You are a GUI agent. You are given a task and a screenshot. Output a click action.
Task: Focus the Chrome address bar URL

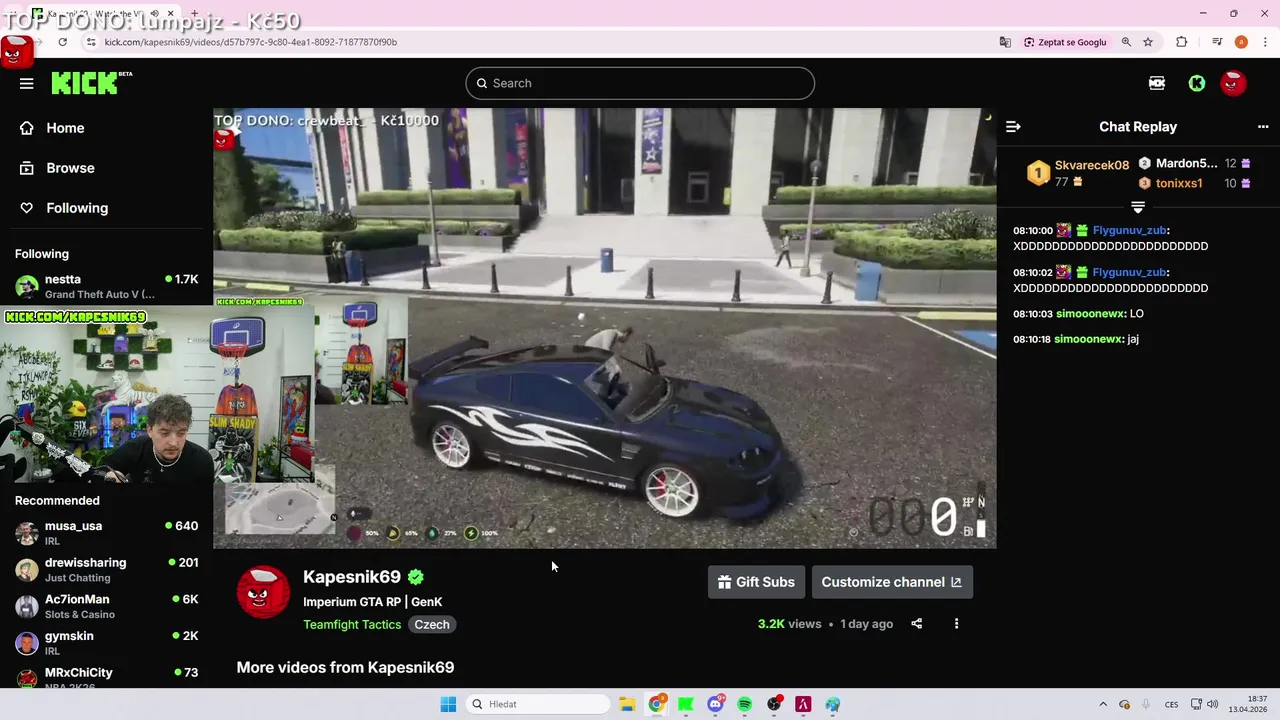(250, 42)
